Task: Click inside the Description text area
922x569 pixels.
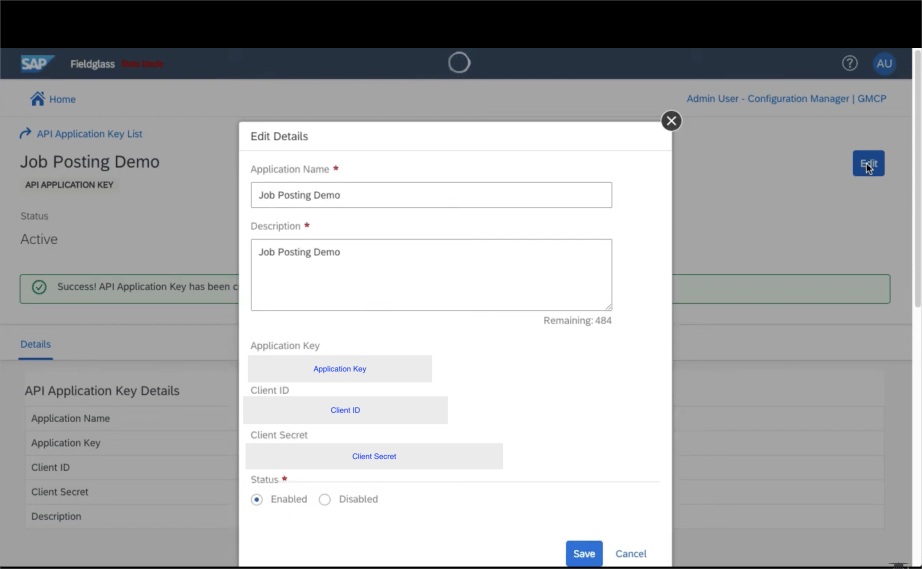Action: click(431, 275)
